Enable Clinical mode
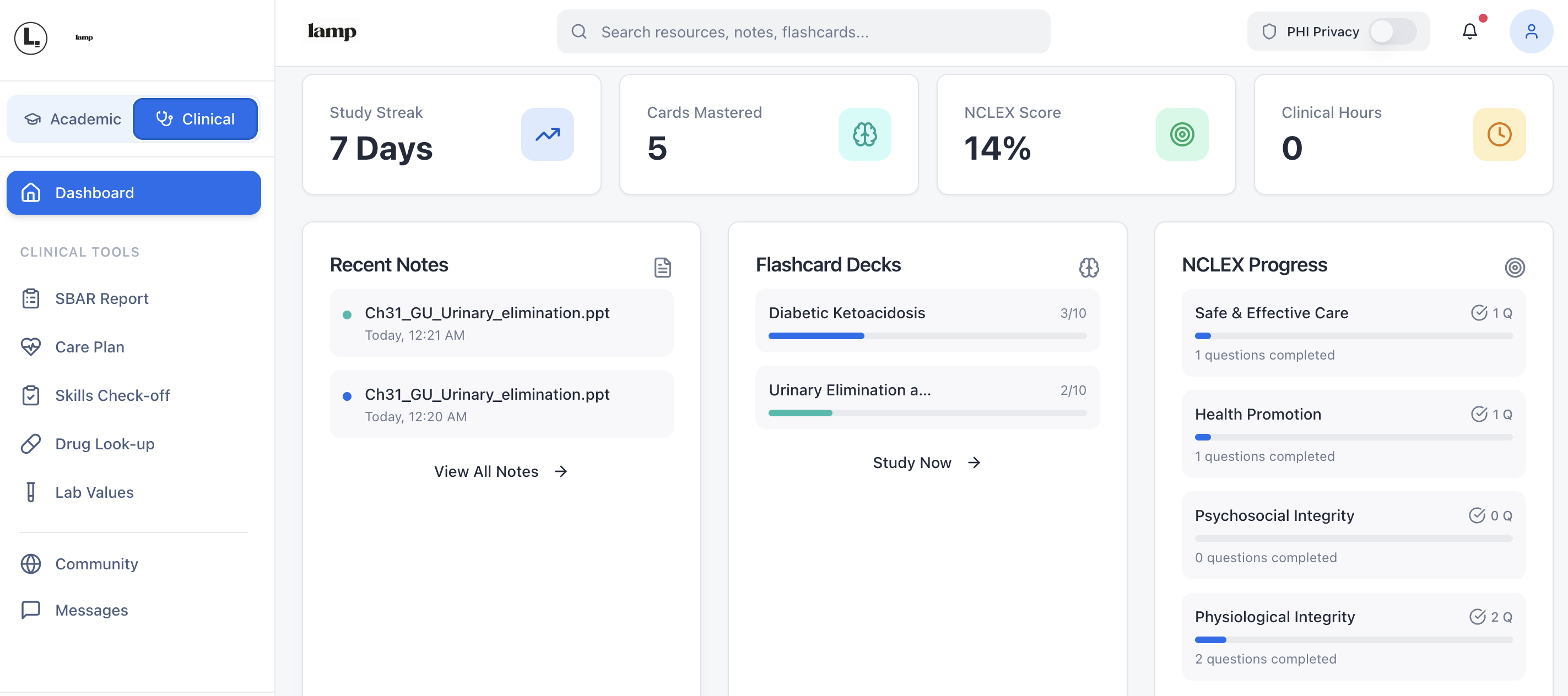 (x=196, y=118)
